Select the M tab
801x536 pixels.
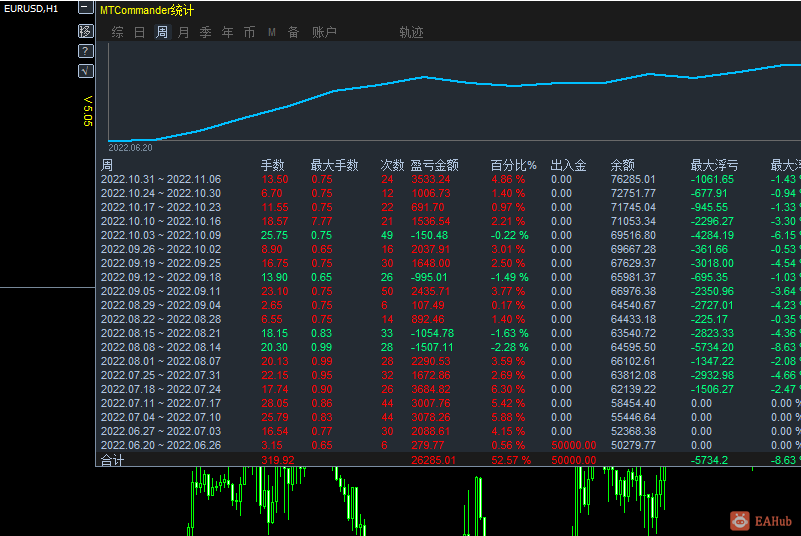[x=272, y=33]
